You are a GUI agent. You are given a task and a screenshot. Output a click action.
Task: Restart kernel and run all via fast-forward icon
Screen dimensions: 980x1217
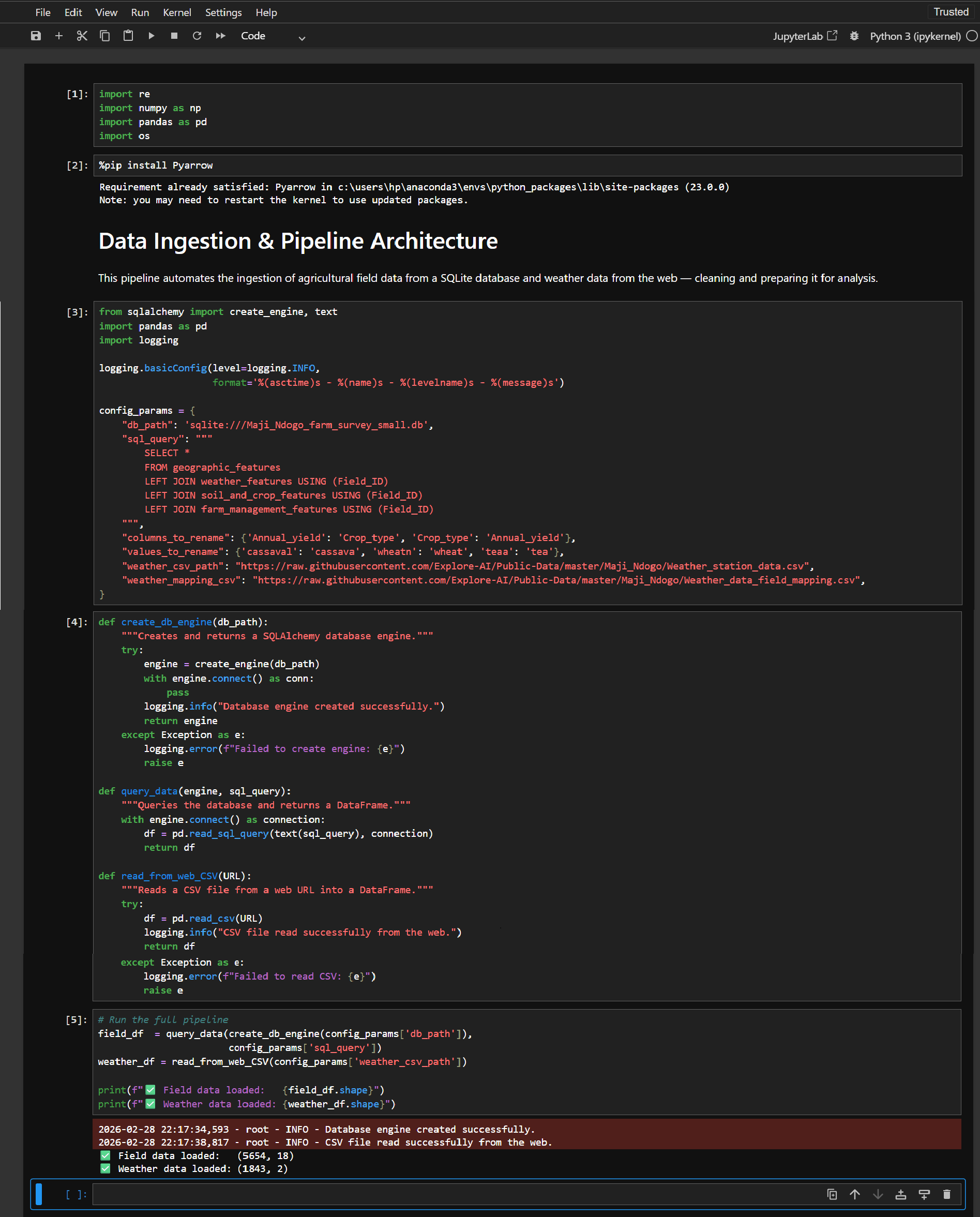[x=220, y=36]
